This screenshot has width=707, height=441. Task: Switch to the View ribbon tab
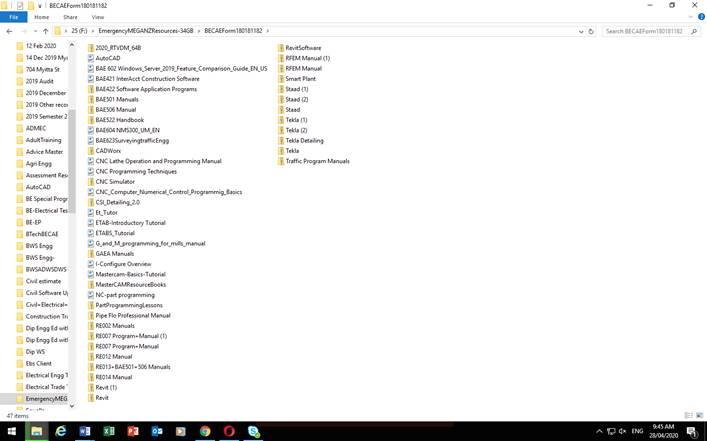point(98,17)
